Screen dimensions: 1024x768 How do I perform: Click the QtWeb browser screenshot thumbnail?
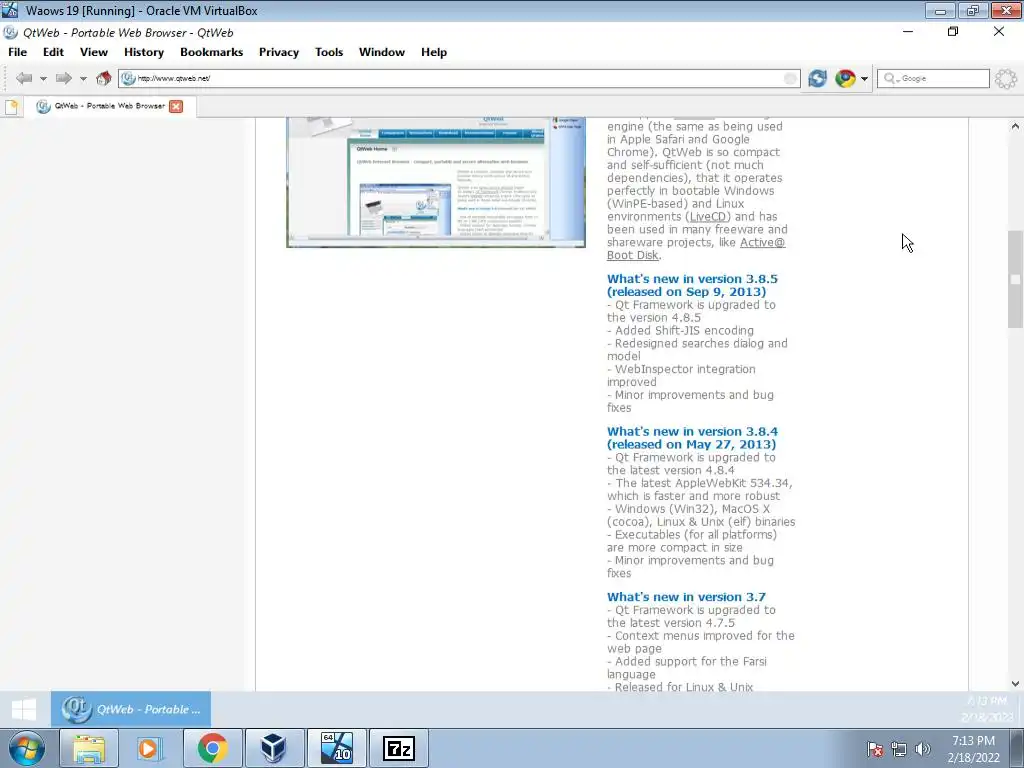[x=436, y=182]
